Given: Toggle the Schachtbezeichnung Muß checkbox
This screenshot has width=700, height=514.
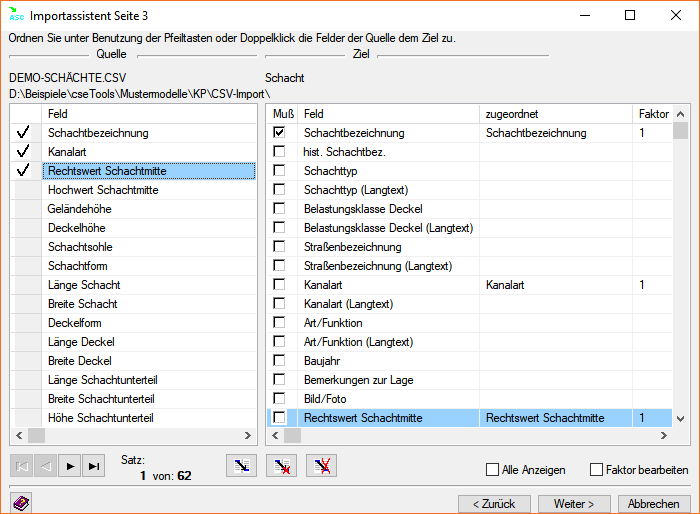Looking at the screenshot, I should pos(280,133).
